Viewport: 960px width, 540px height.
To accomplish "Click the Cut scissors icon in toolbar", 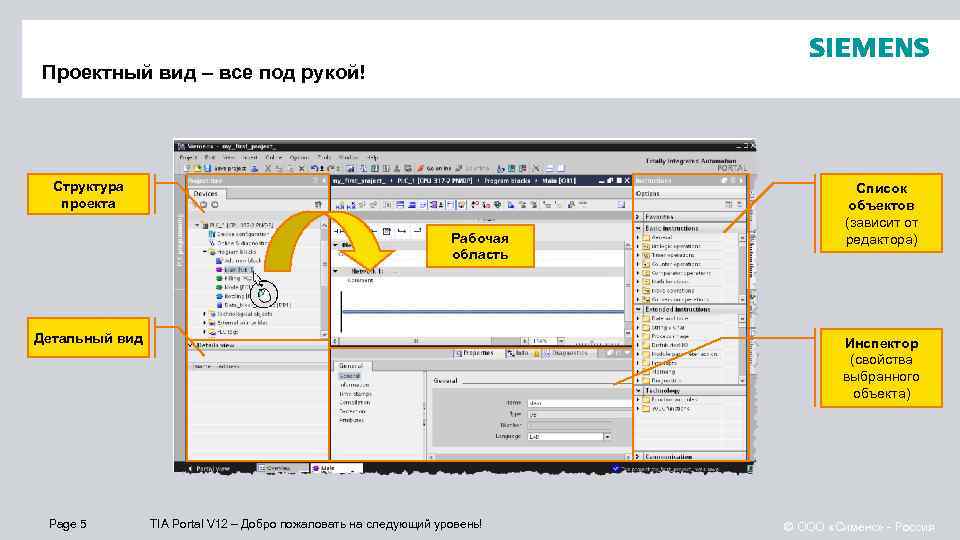I will pyautogui.click(x=268, y=168).
